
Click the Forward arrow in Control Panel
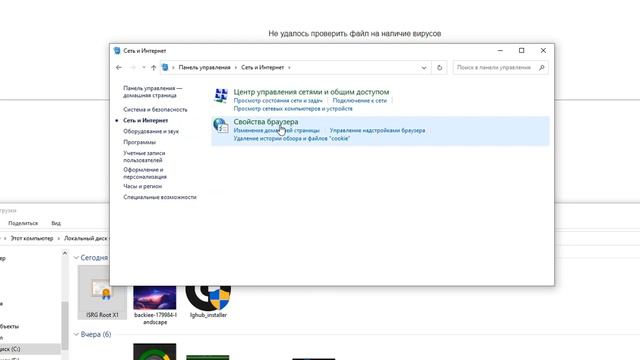tap(133, 67)
